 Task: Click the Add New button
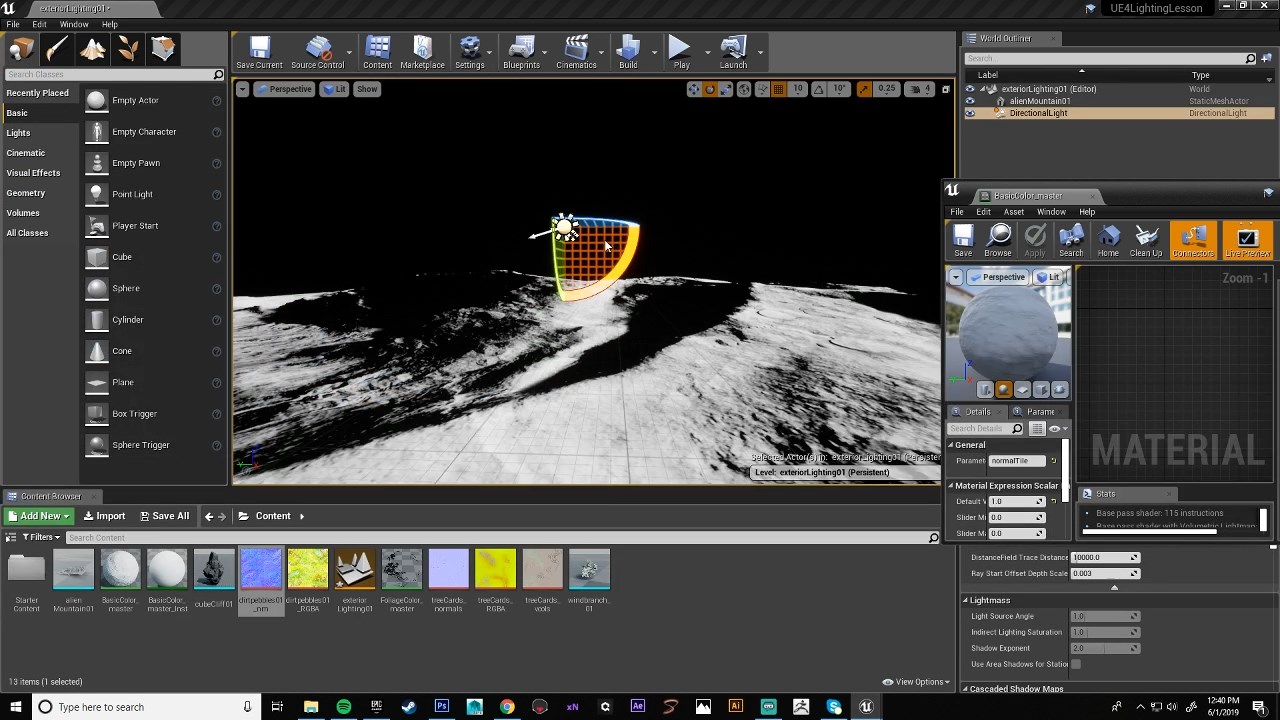(38, 516)
